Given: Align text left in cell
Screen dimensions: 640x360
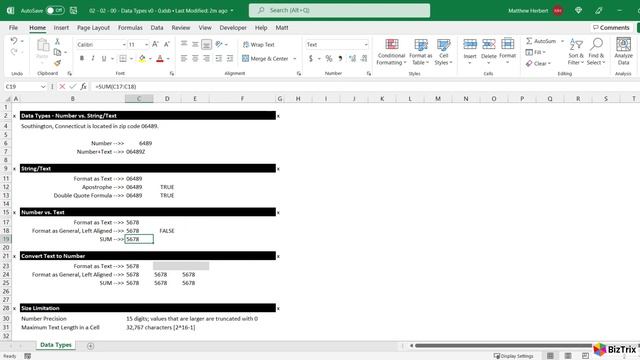Looking at the screenshot, I should click(184, 59).
